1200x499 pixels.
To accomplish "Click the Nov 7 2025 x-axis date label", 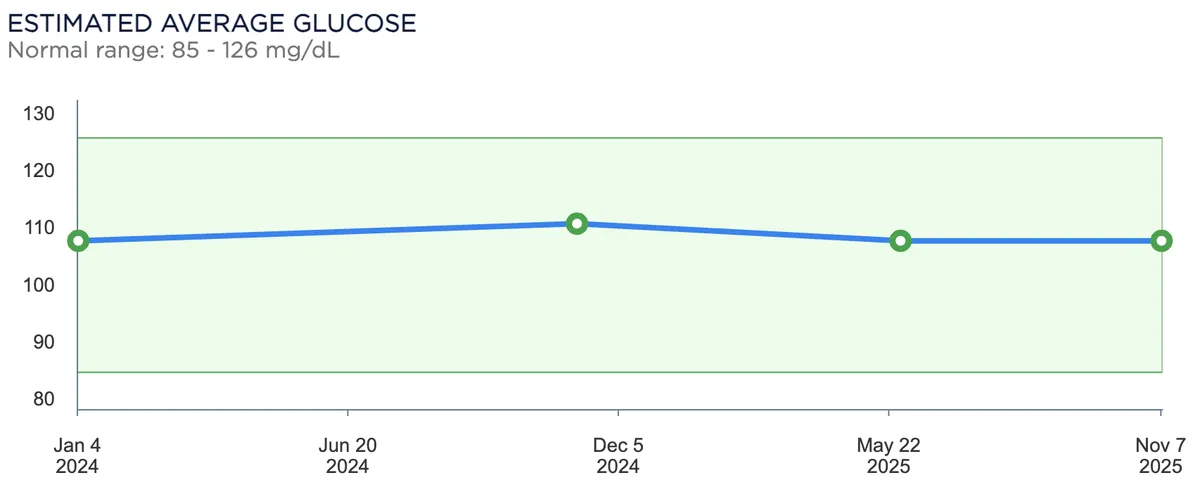I will (1160, 456).
